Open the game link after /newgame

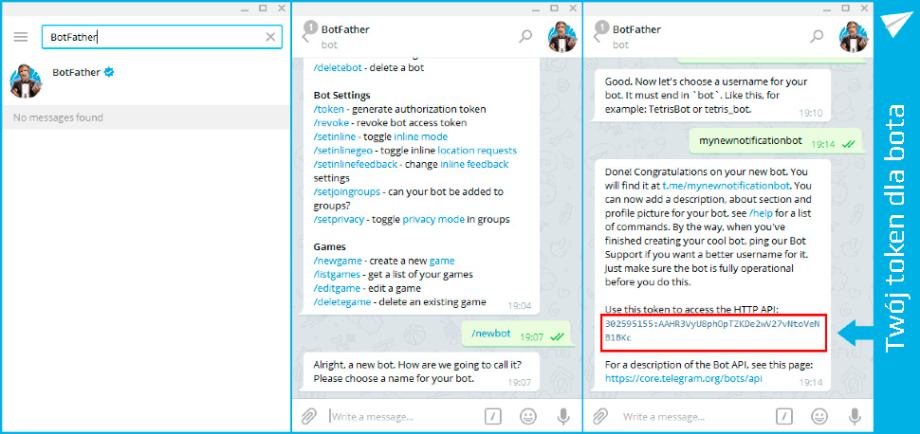(x=442, y=260)
